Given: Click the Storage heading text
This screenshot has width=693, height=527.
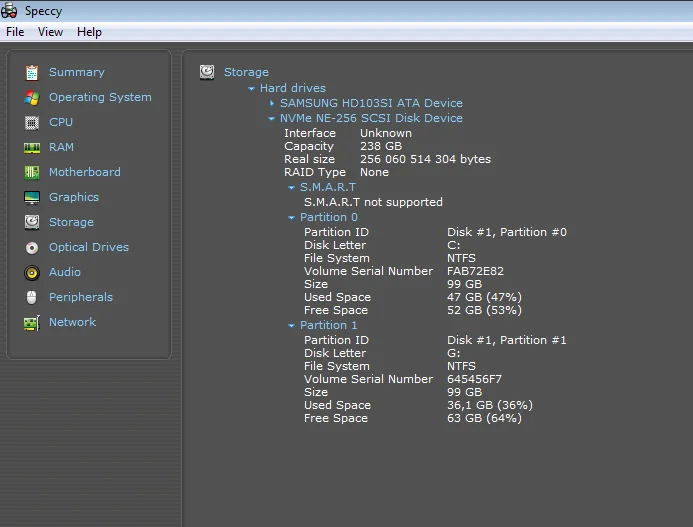Looking at the screenshot, I should [246, 72].
